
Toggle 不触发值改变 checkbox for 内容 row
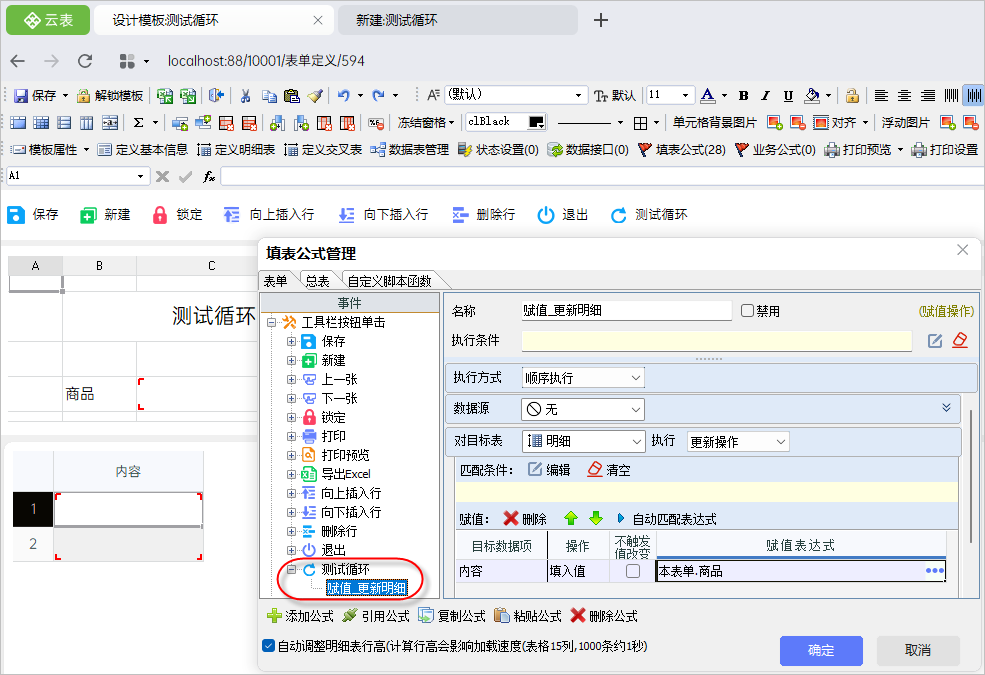[x=633, y=571]
